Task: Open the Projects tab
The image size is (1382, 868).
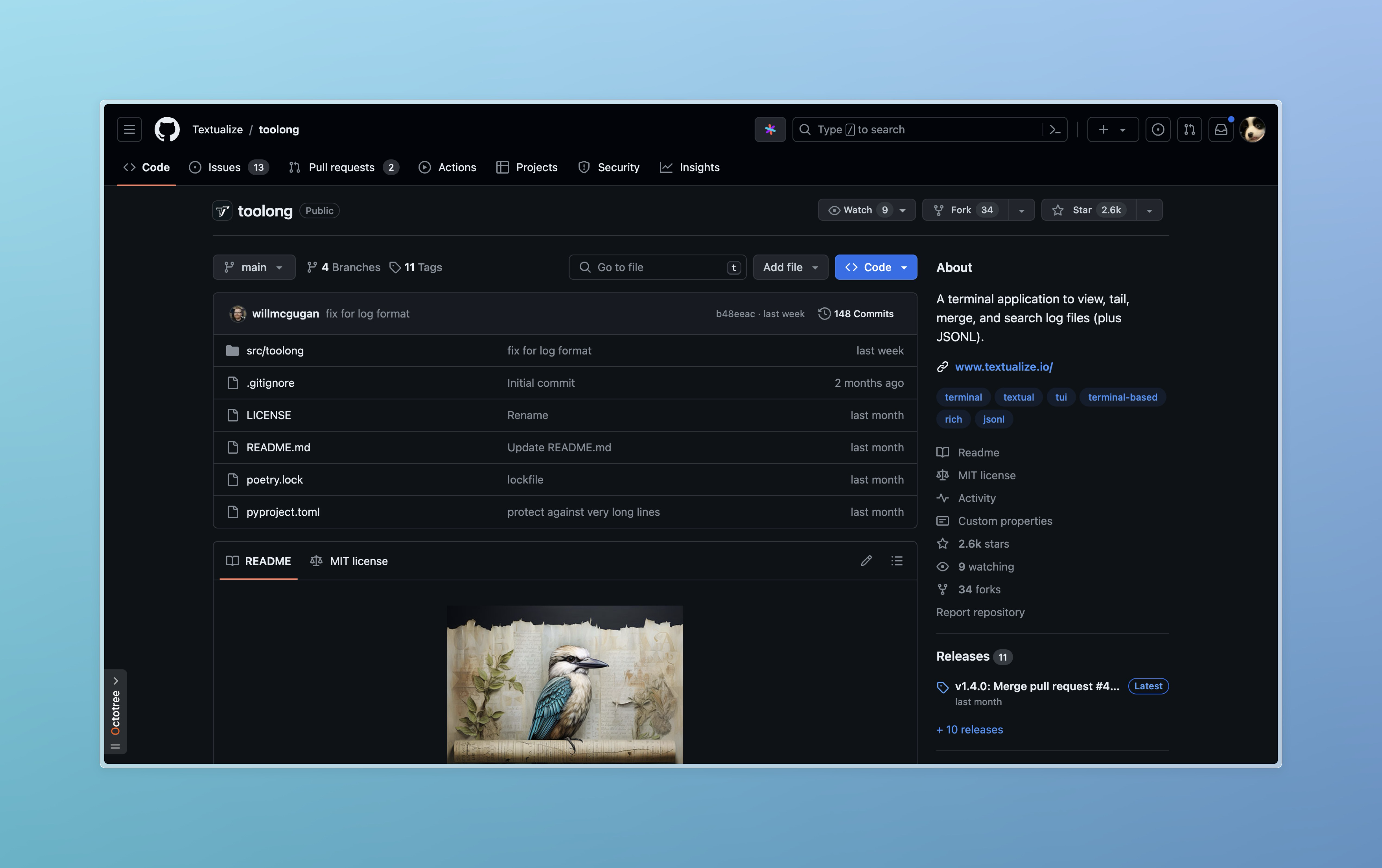Action: tap(527, 168)
